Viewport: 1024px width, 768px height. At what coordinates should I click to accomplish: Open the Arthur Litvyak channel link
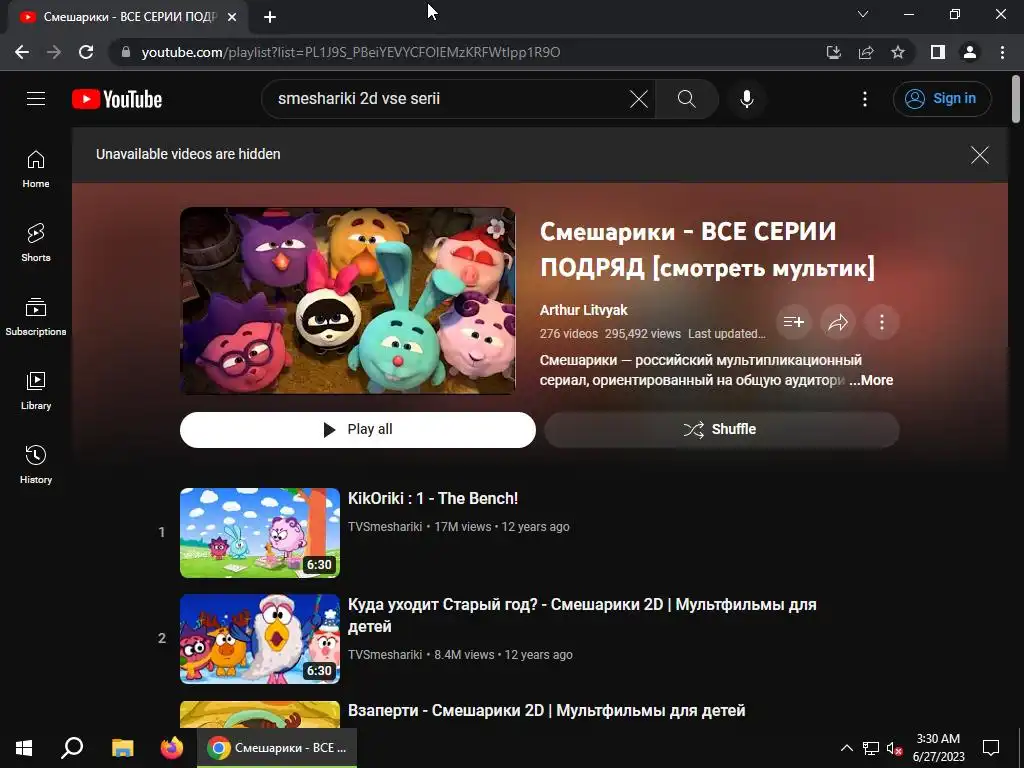(583, 310)
